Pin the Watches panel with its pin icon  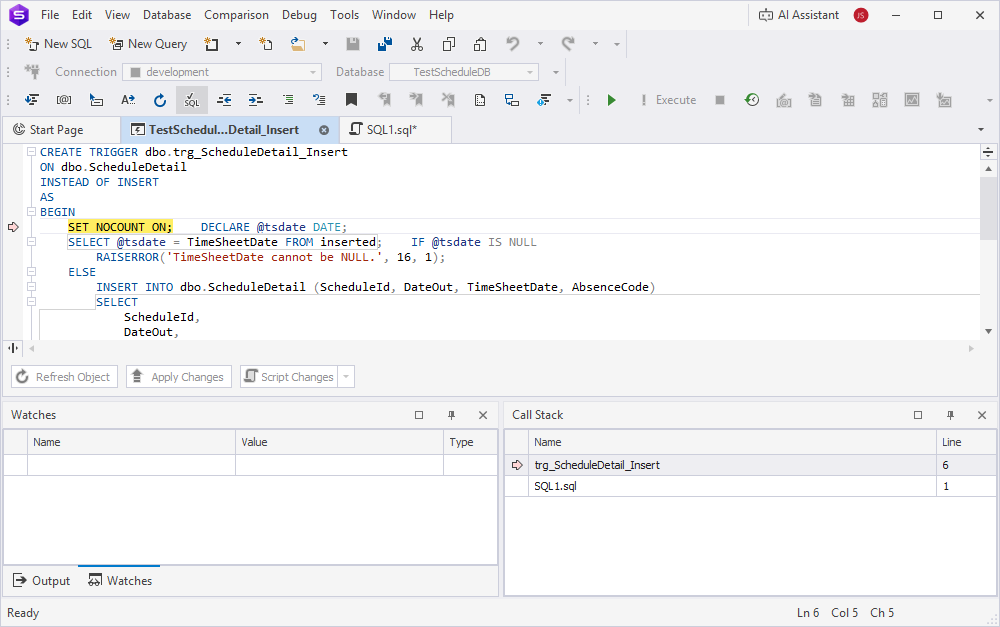(x=451, y=415)
